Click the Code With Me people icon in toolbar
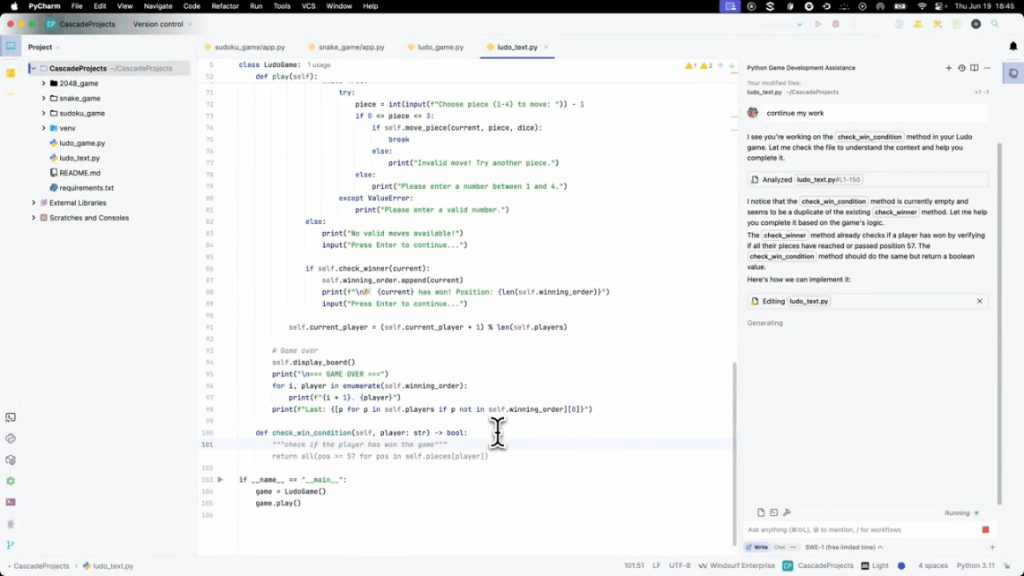This screenshot has height=576, width=1024. click(x=918, y=24)
